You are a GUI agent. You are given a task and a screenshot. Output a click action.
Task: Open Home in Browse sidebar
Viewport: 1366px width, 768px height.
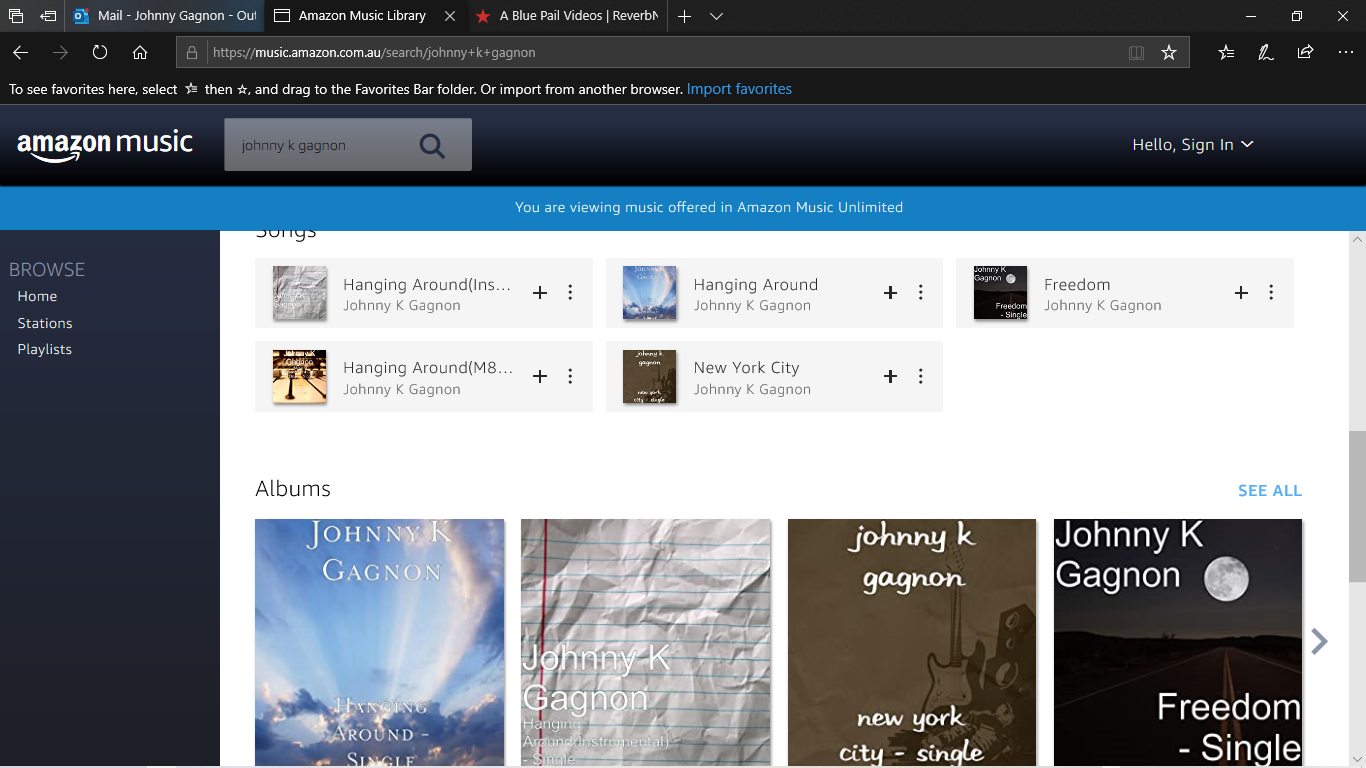point(37,296)
